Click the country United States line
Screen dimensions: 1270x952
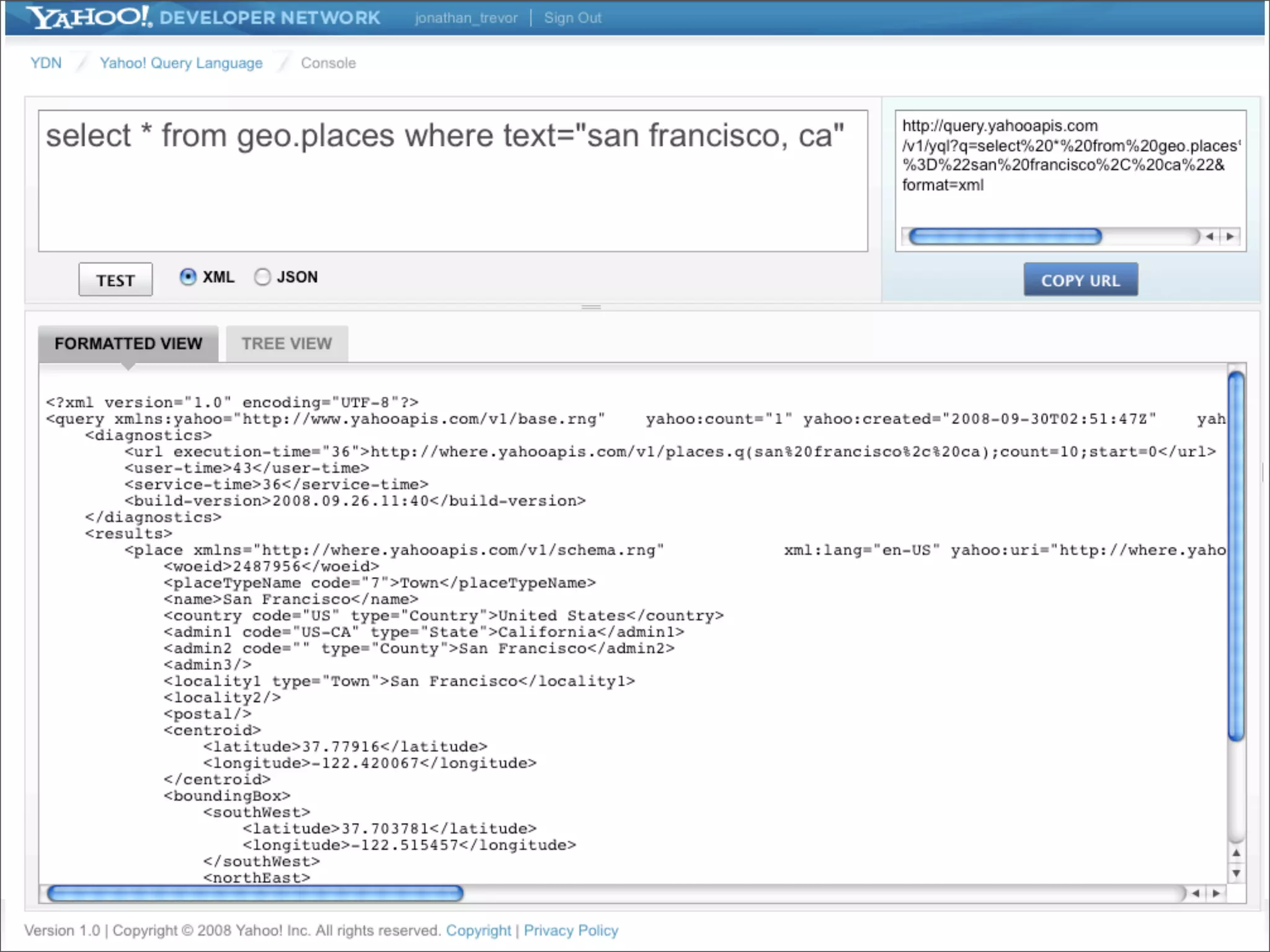pos(443,615)
